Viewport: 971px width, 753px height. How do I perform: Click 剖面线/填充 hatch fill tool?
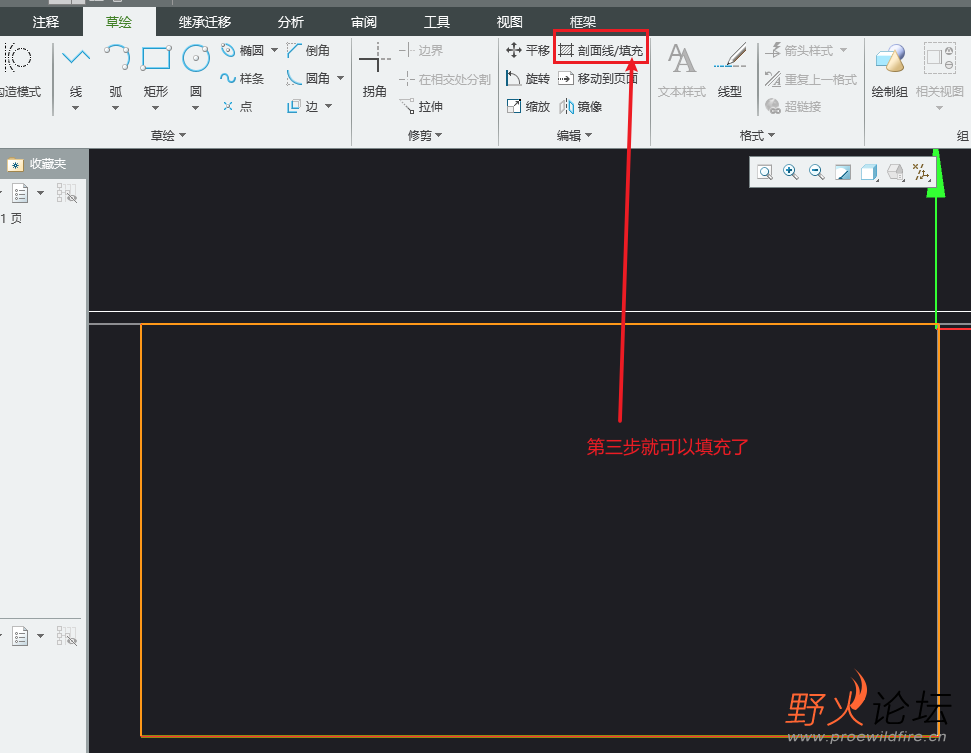click(x=601, y=51)
